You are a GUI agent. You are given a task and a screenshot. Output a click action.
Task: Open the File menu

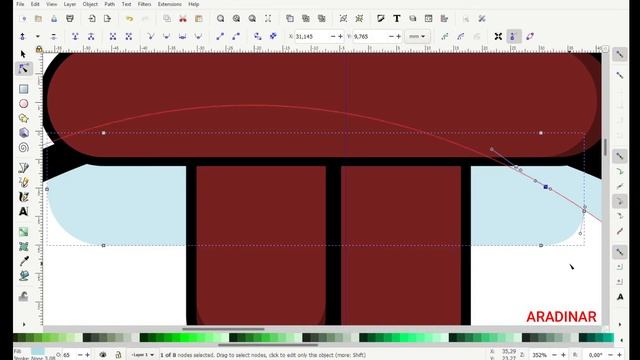click(x=20, y=4)
